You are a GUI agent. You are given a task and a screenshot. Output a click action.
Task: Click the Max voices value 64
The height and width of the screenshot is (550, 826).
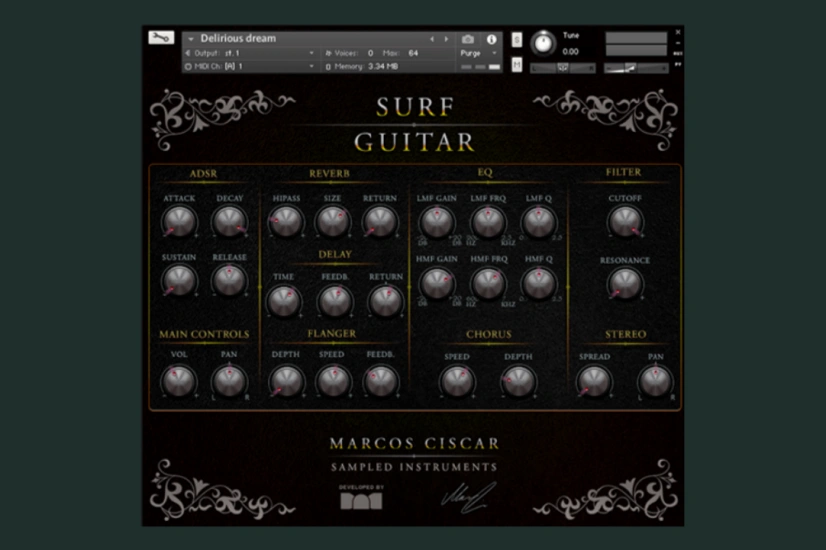pyautogui.click(x=414, y=53)
